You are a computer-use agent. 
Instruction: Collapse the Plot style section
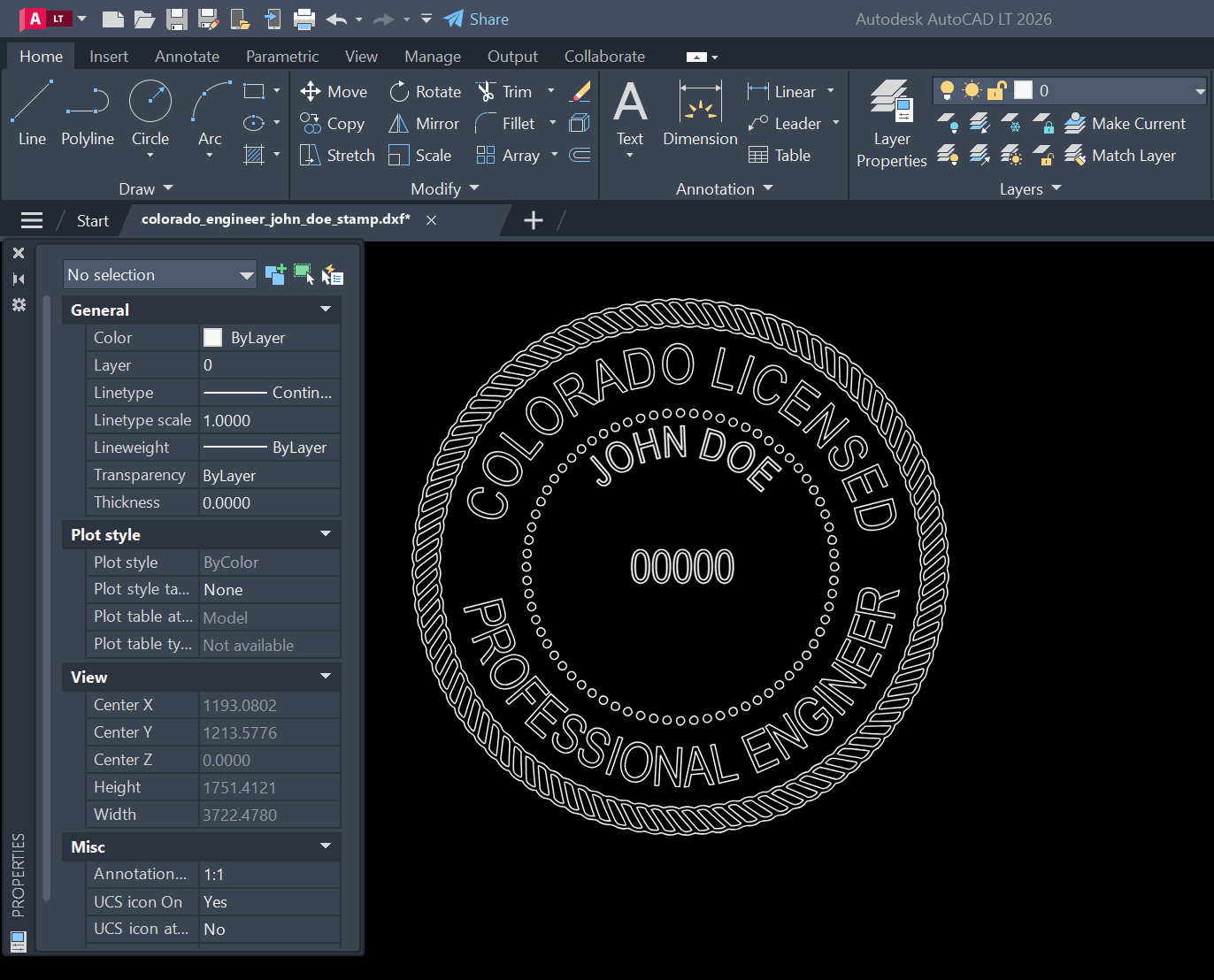(x=326, y=534)
